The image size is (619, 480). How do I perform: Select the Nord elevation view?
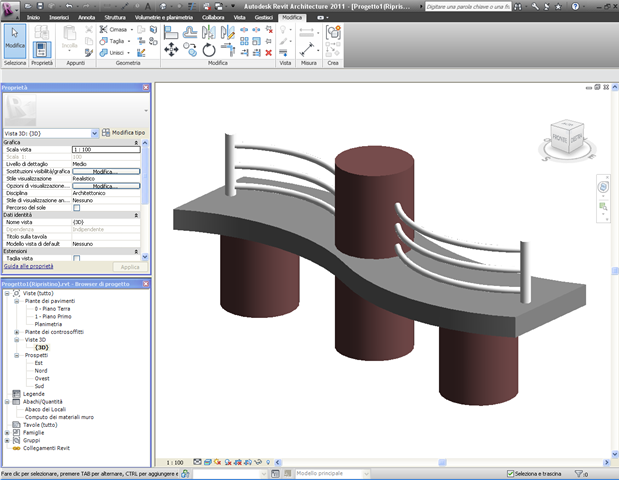click(x=41, y=370)
